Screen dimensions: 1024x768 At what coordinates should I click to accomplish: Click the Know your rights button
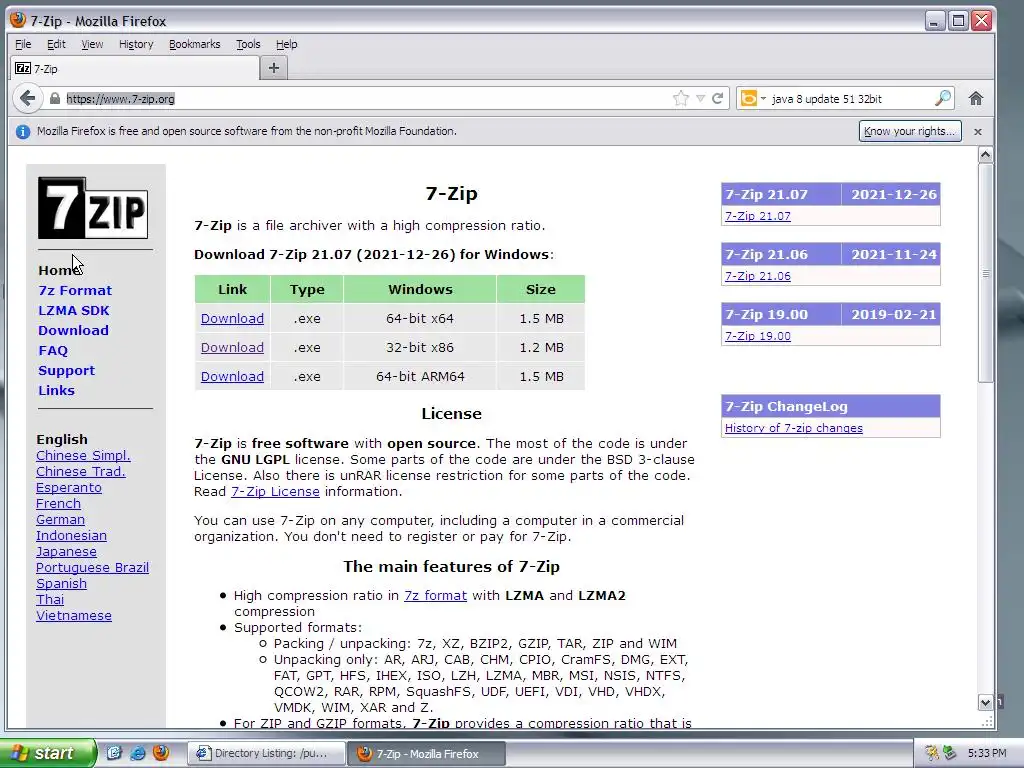pyautogui.click(x=910, y=131)
